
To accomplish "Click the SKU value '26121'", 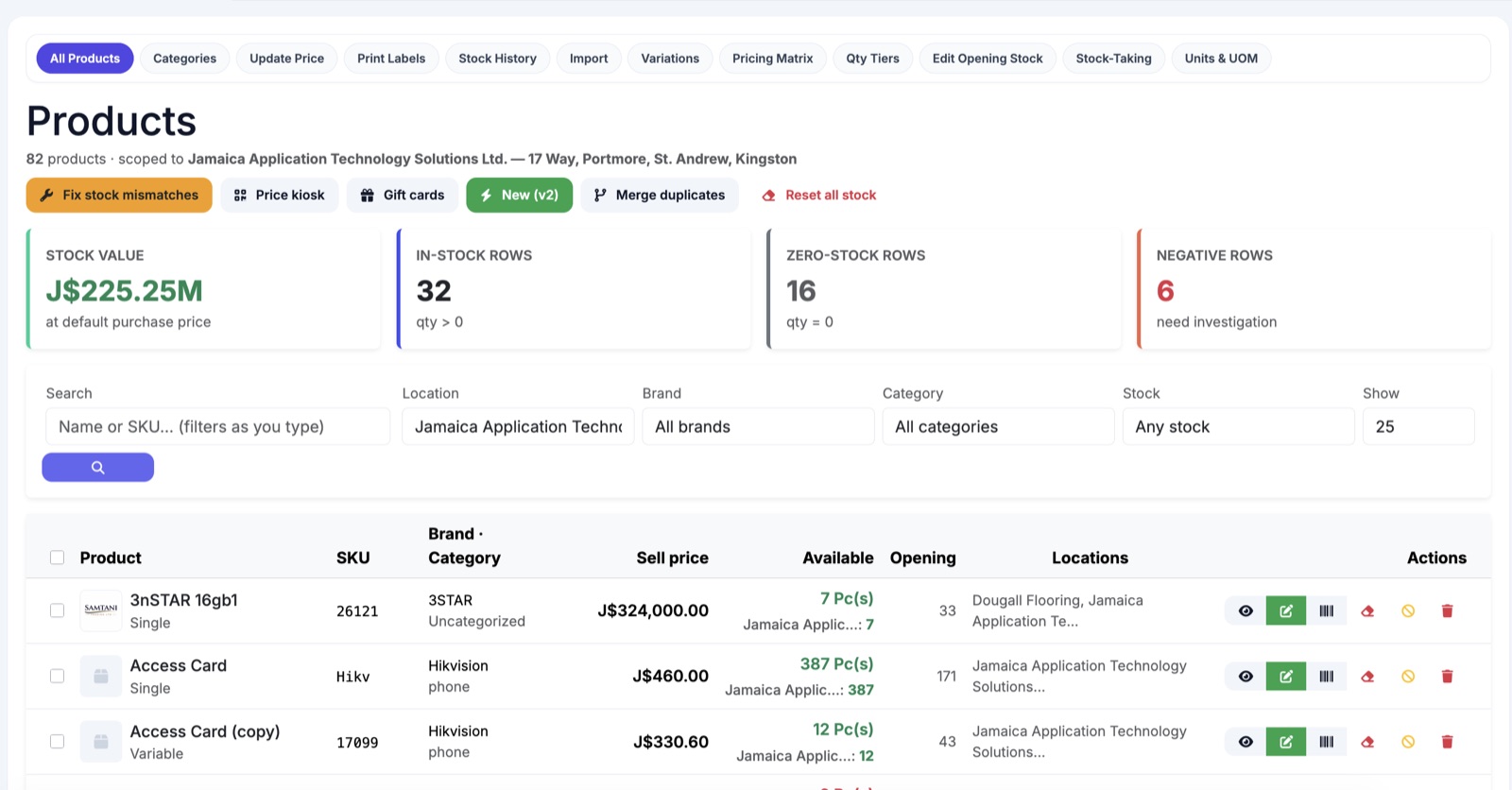I will [357, 611].
